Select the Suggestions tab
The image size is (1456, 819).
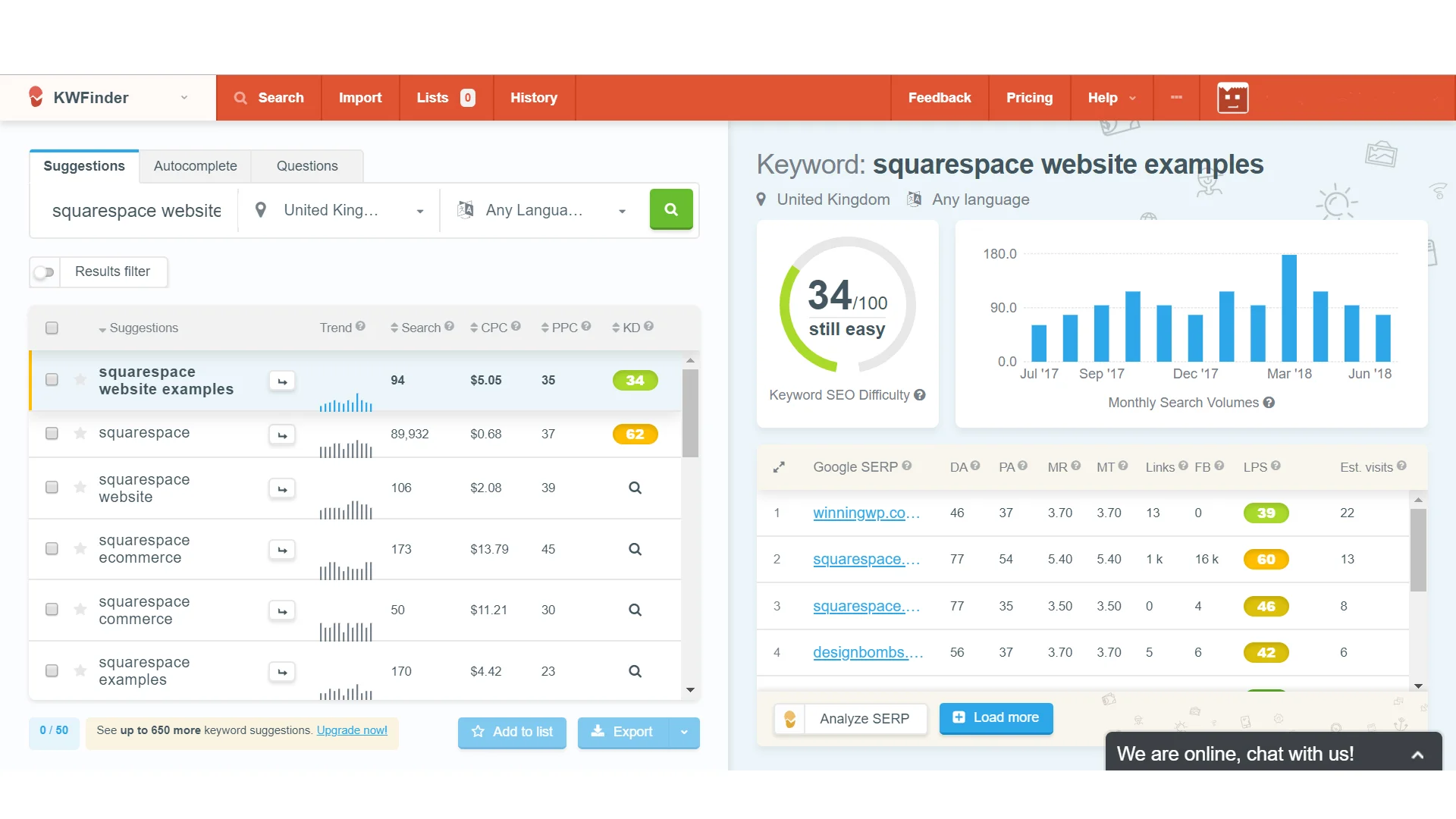[x=84, y=166]
